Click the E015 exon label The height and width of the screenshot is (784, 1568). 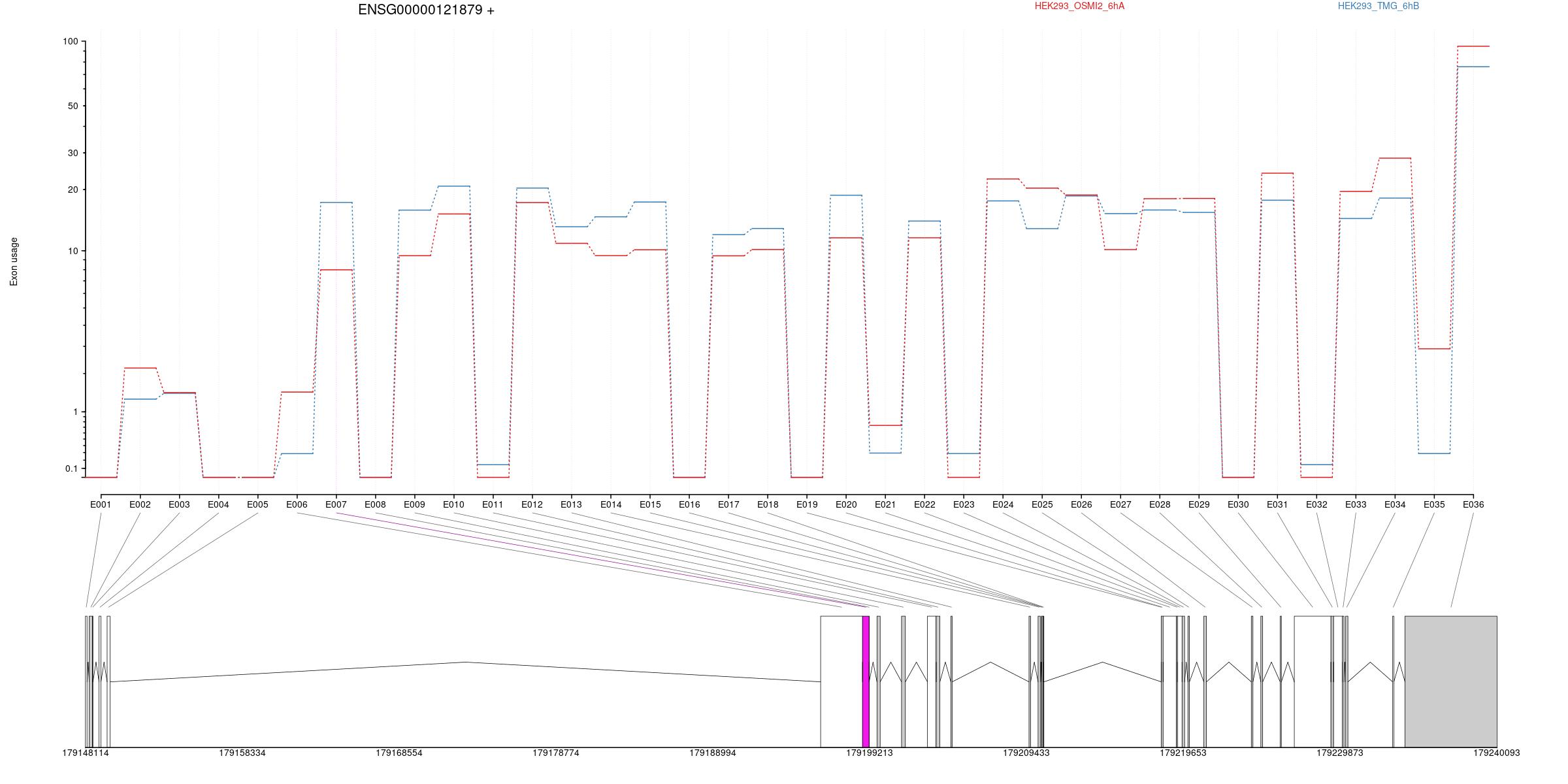[650, 504]
